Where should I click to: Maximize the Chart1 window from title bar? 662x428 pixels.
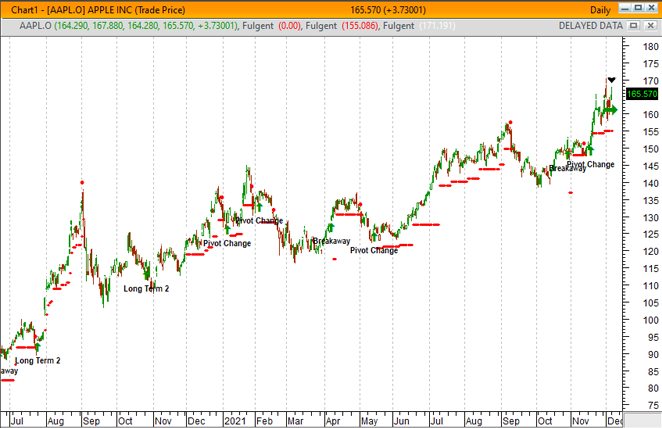pos(638,8)
